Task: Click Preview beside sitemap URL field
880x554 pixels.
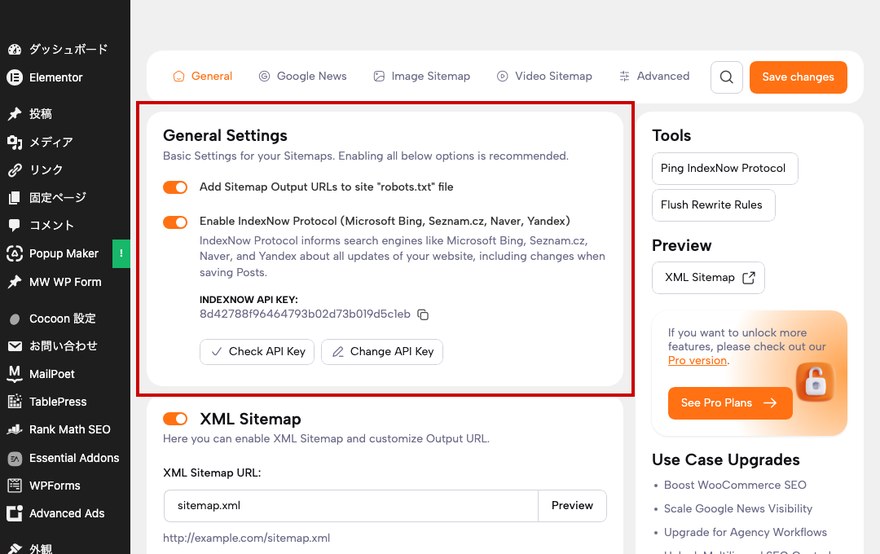Action: (572, 506)
